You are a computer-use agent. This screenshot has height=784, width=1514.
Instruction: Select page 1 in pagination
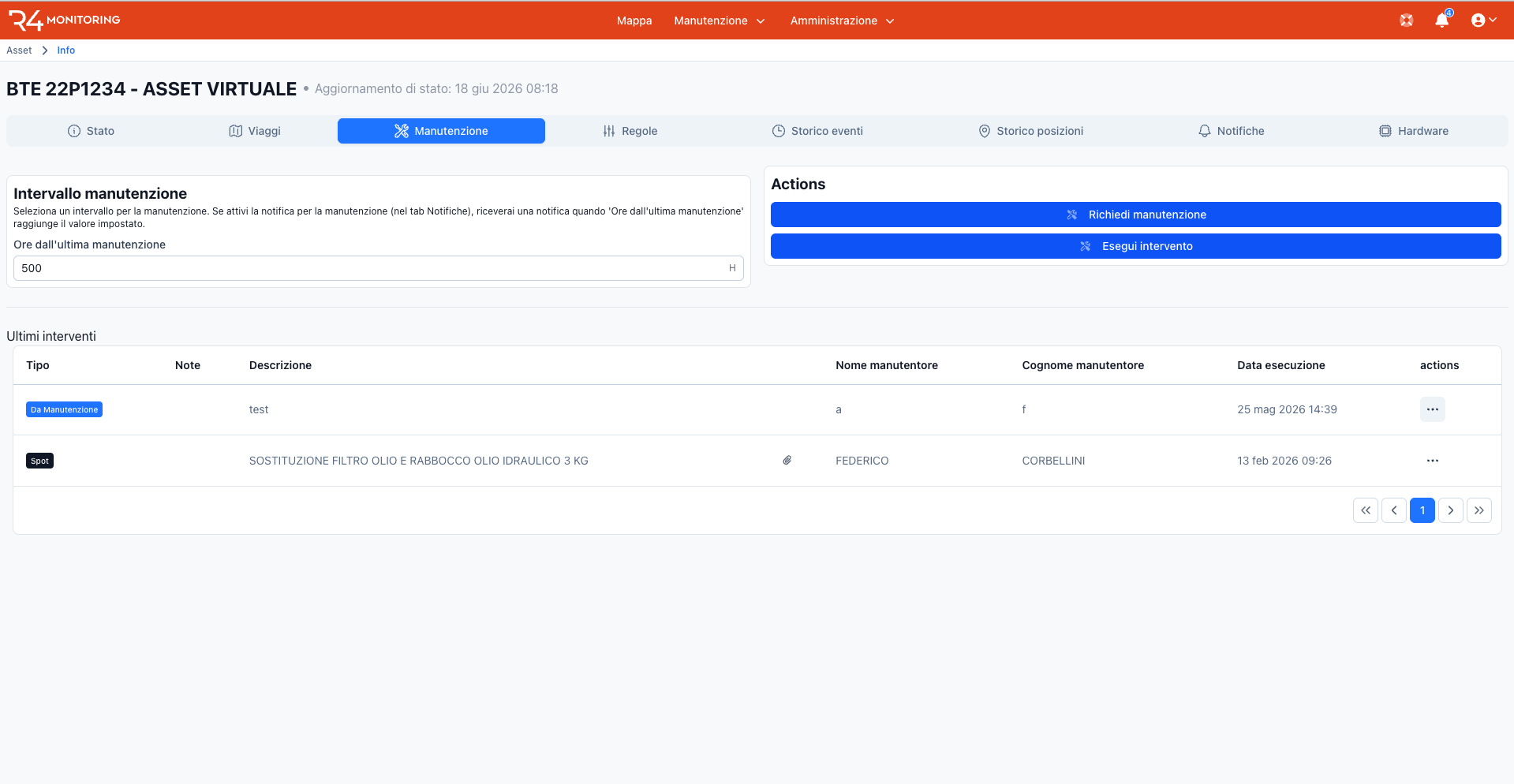pyautogui.click(x=1422, y=510)
